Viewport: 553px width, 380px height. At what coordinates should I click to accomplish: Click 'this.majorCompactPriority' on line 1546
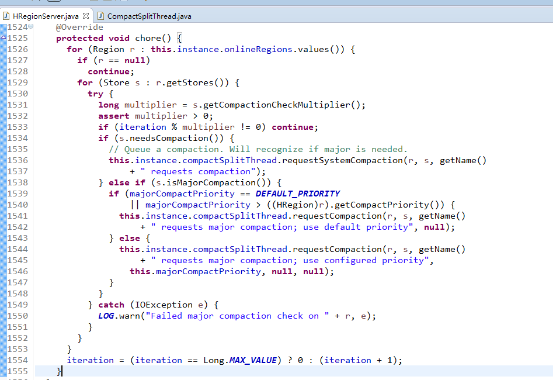(195, 271)
